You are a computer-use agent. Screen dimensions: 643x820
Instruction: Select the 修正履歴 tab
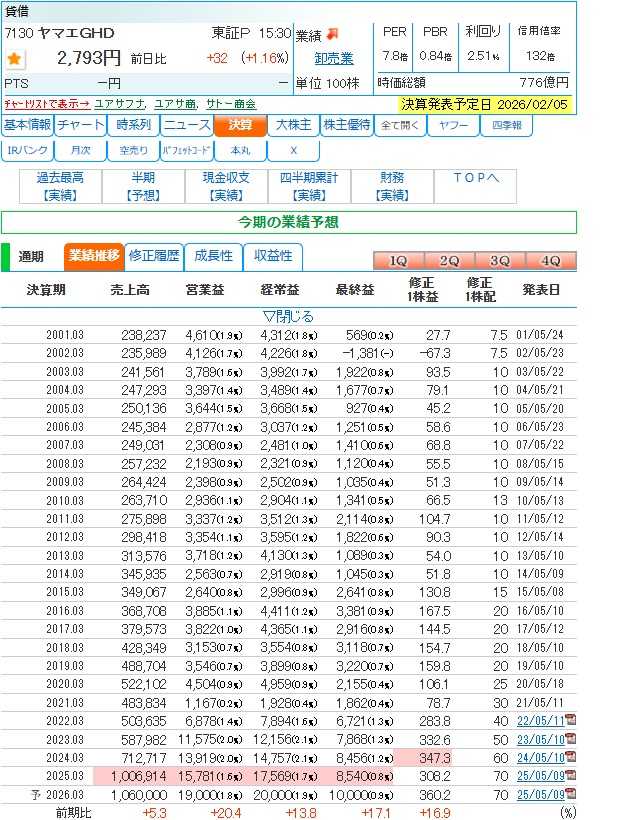[154, 256]
